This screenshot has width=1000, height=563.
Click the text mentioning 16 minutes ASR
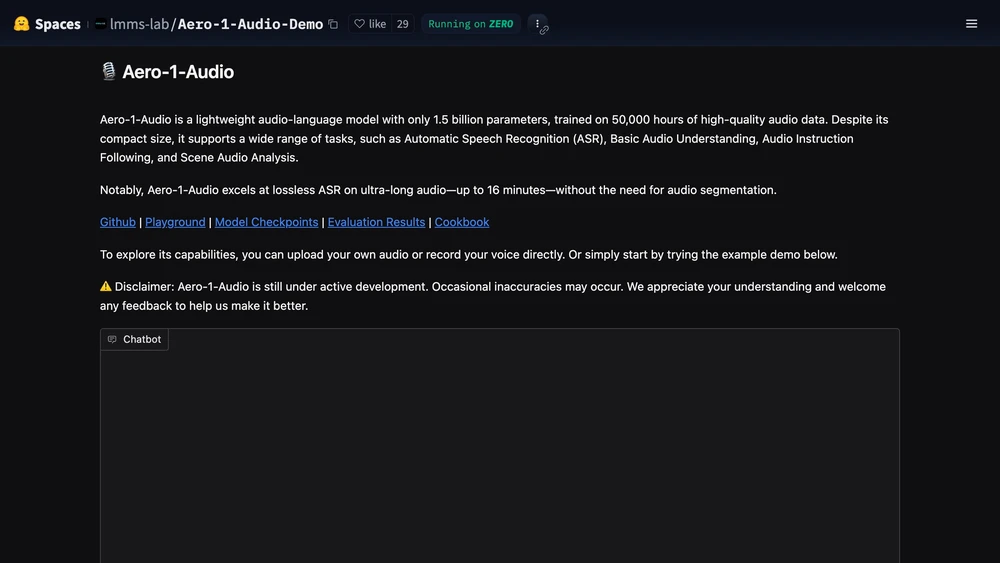pyautogui.click(x=438, y=190)
